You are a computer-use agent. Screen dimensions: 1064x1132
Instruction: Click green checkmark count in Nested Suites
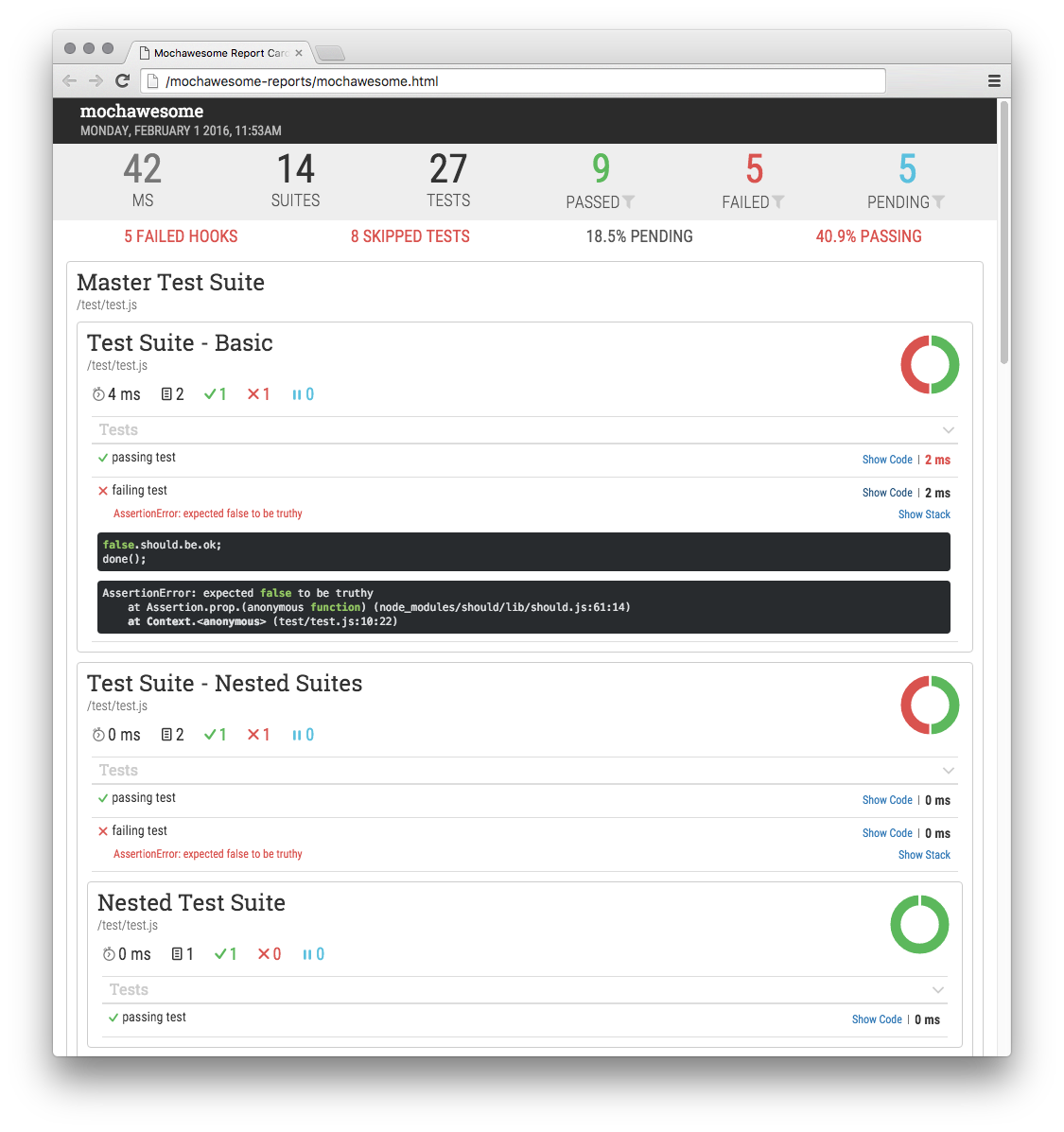[215, 735]
